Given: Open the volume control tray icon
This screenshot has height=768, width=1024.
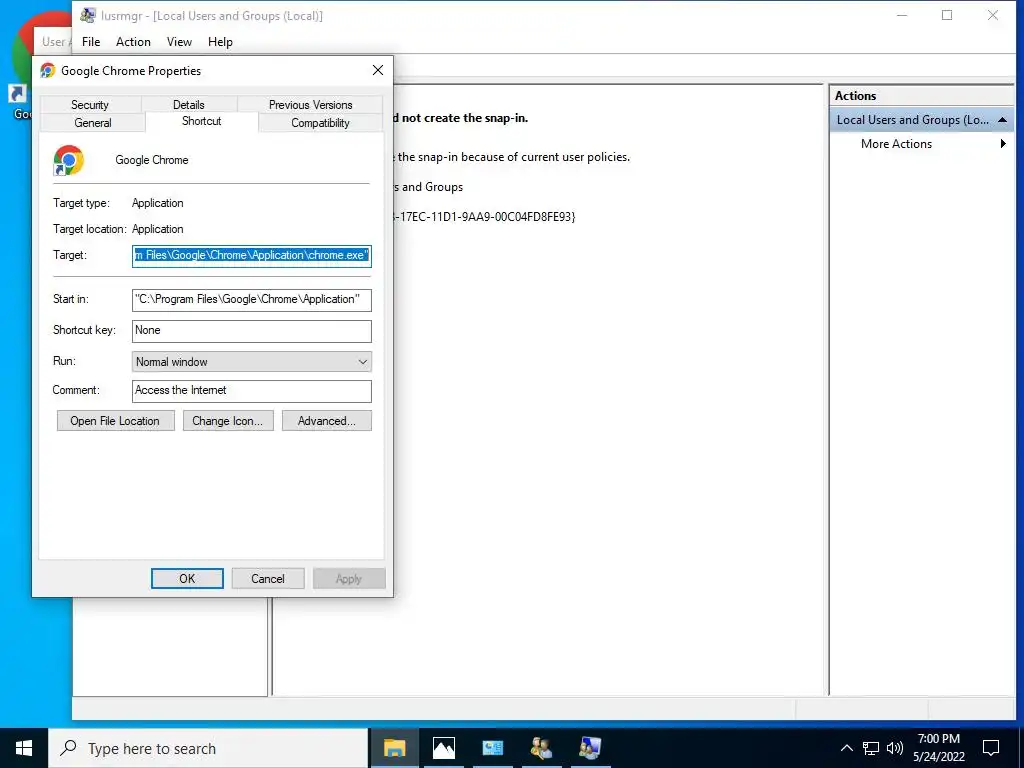Looking at the screenshot, I should click(895, 748).
